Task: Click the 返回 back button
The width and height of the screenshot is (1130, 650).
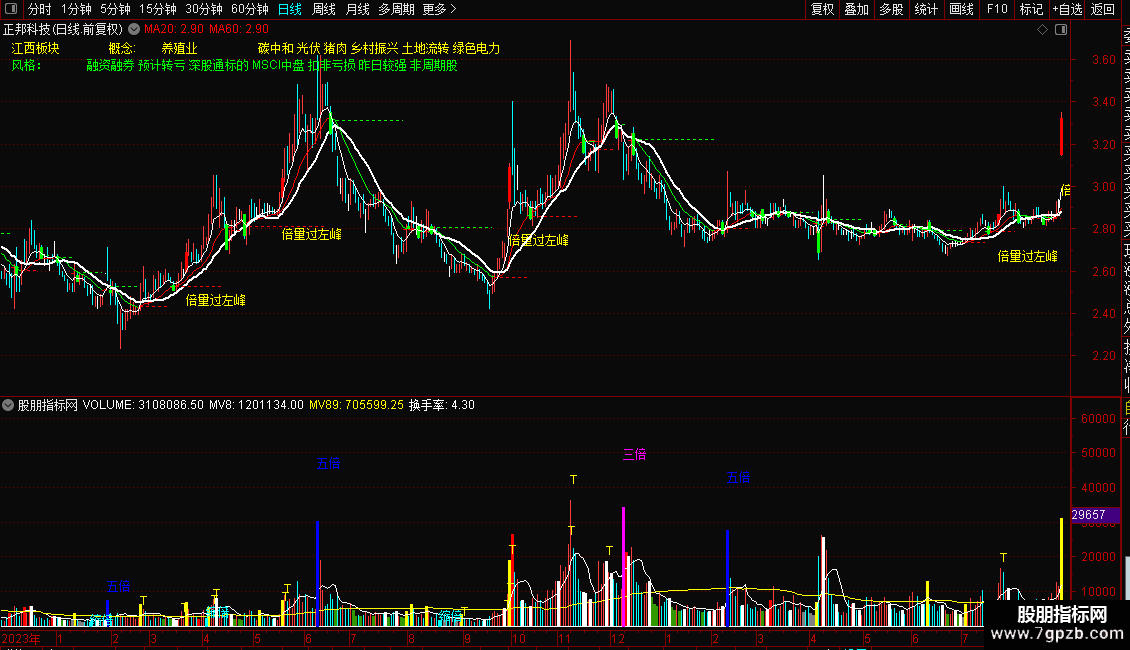Action: [1103, 9]
